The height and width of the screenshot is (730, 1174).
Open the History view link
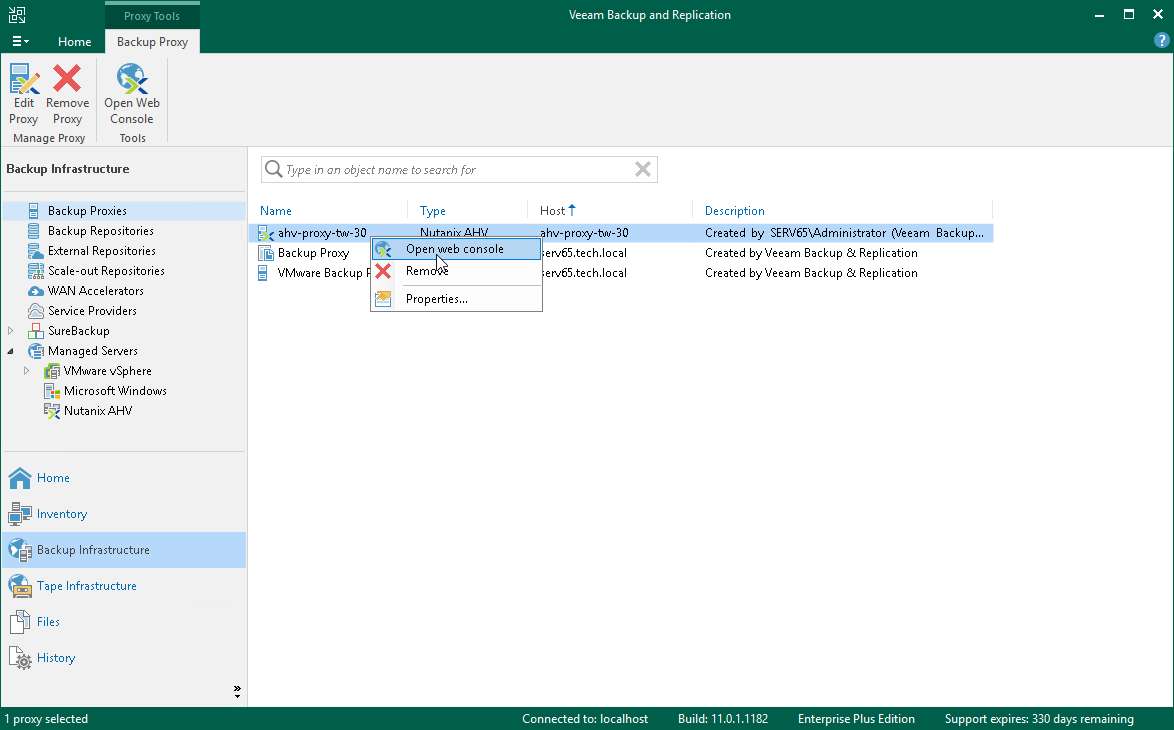click(x=56, y=658)
